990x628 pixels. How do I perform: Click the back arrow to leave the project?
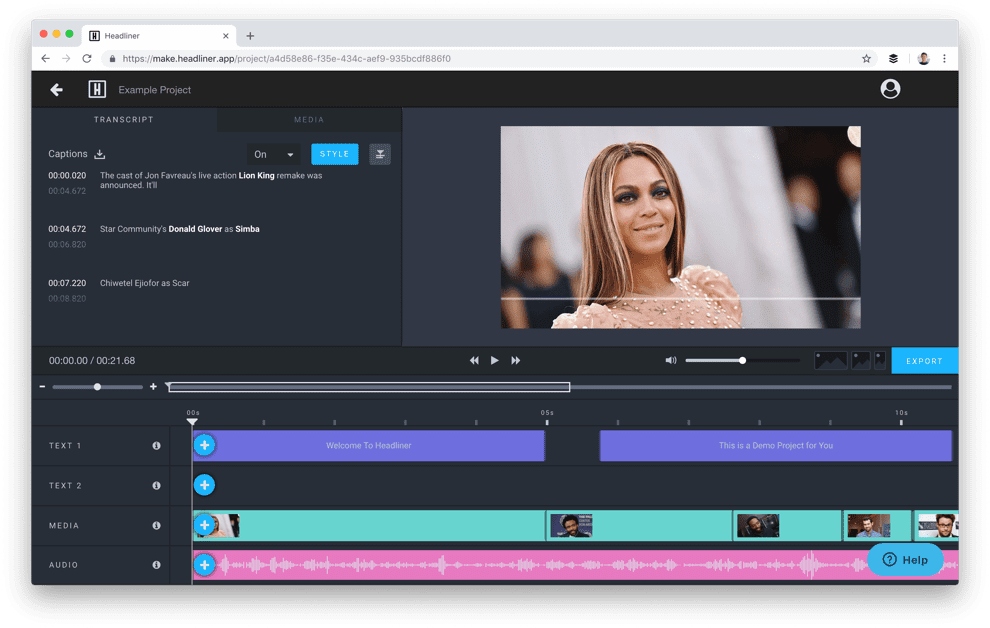pyautogui.click(x=57, y=90)
